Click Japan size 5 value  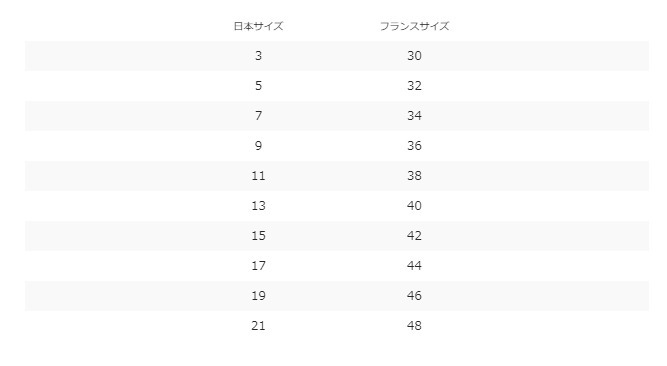259,86
